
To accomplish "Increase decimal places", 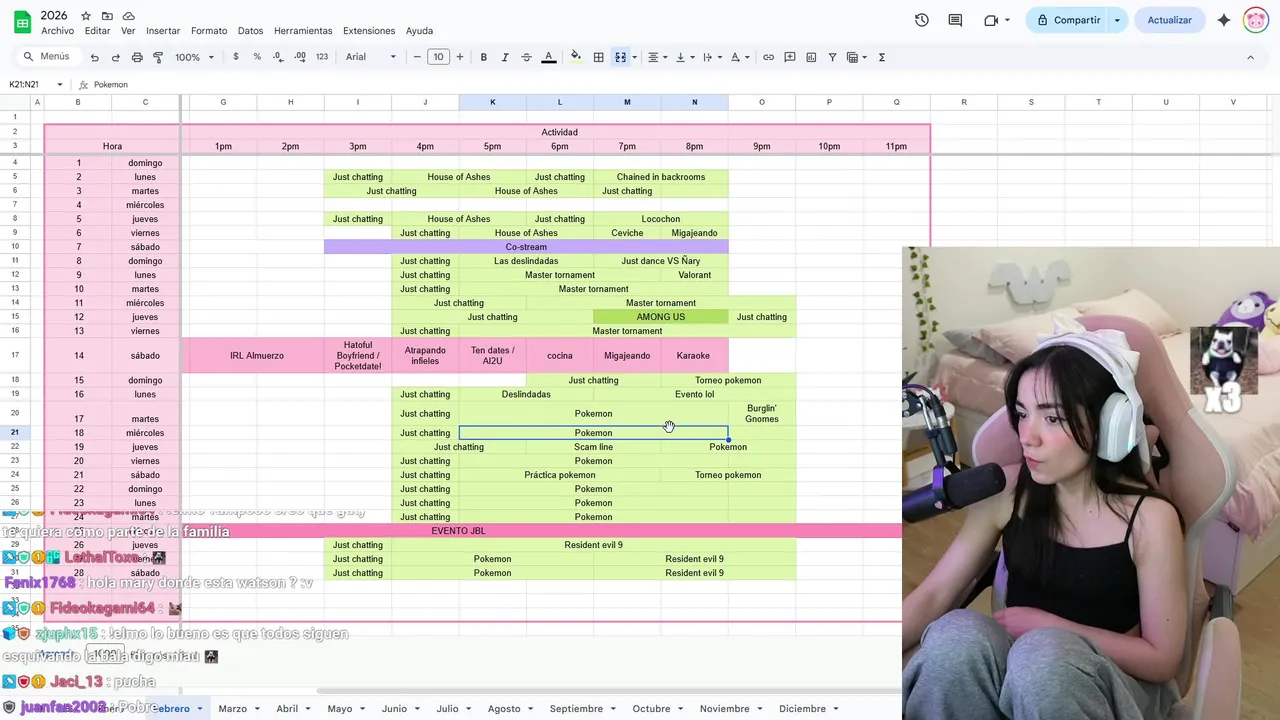I will [300, 57].
